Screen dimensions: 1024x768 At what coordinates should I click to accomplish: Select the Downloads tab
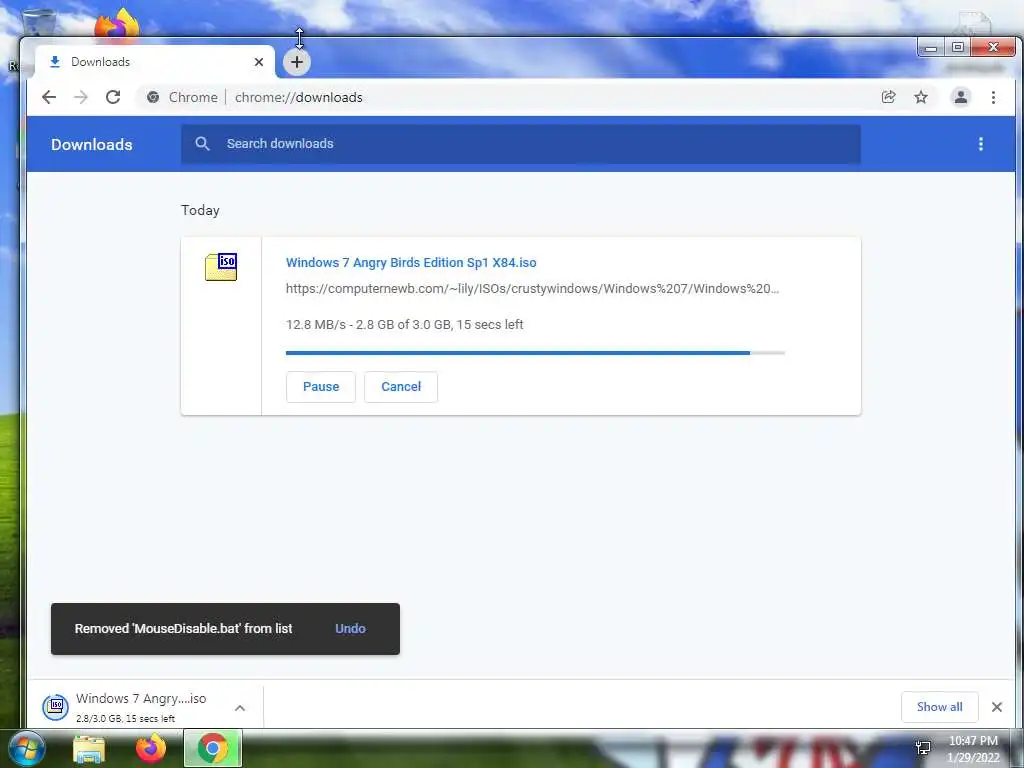tap(155, 62)
